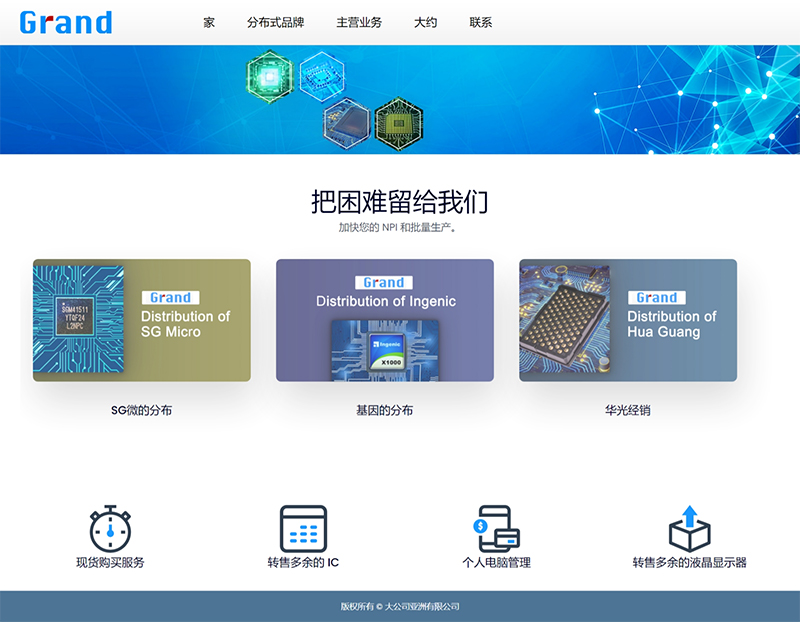Click the 华光经销 link
The width and height of the screenshot is (800, 622).
tap(628, 410)
